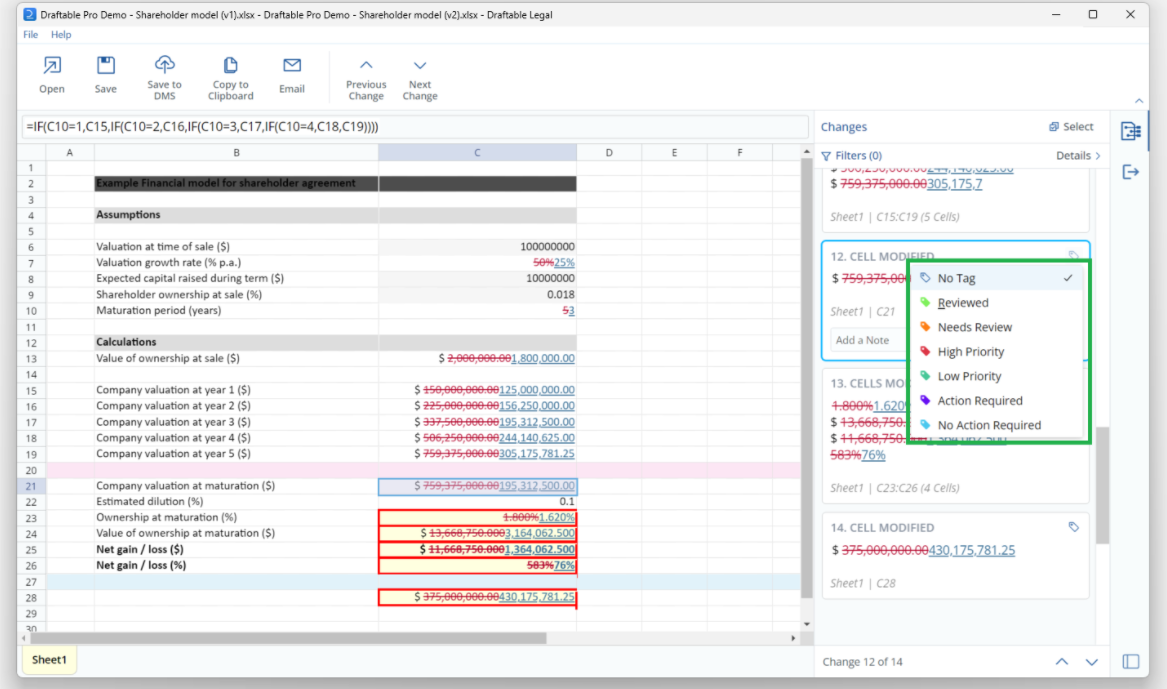Click cell with 50% changed to 25%
1167x689 pixels.
477,263
